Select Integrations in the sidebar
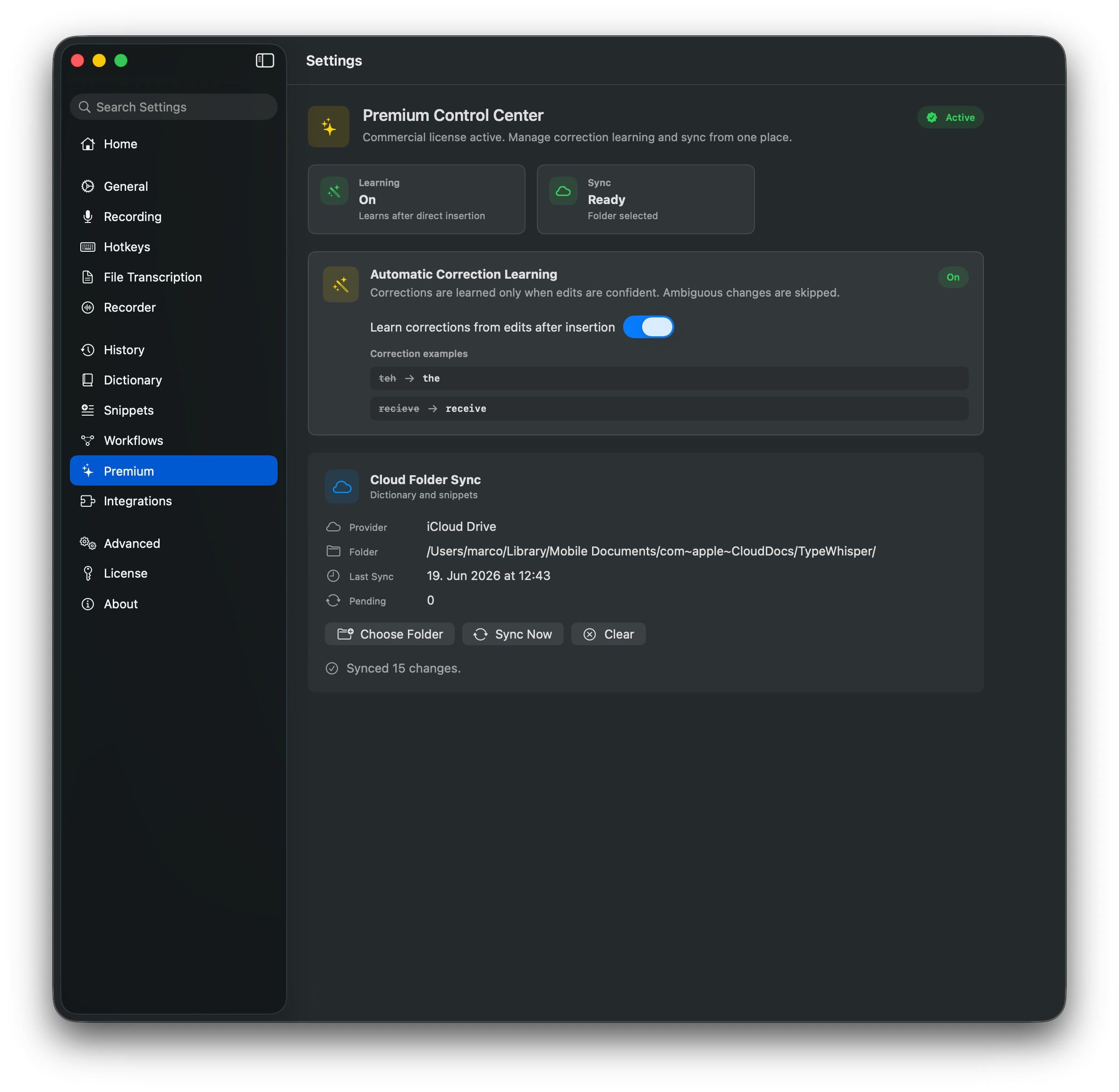The image size is (1119, 1092). click(x=174, y=501)
